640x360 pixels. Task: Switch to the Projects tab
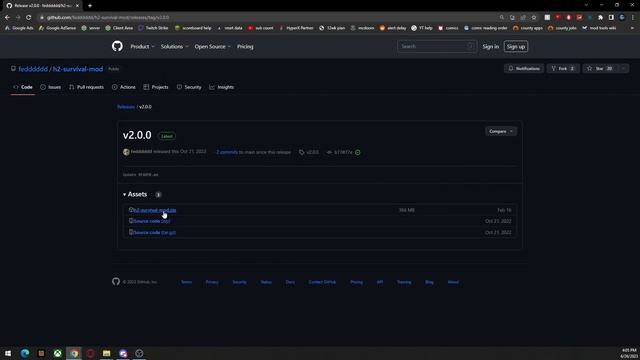(156, 87)
